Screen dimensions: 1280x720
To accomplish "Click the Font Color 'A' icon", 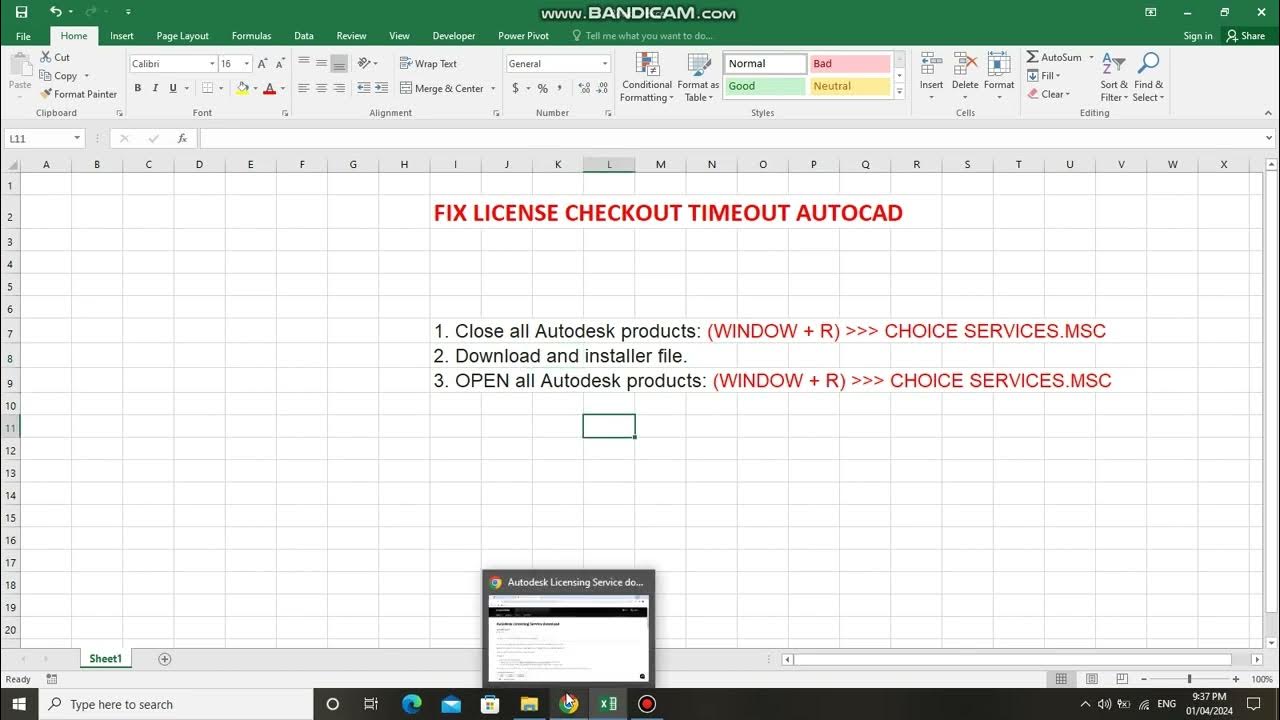I will [x=269, y=88].
